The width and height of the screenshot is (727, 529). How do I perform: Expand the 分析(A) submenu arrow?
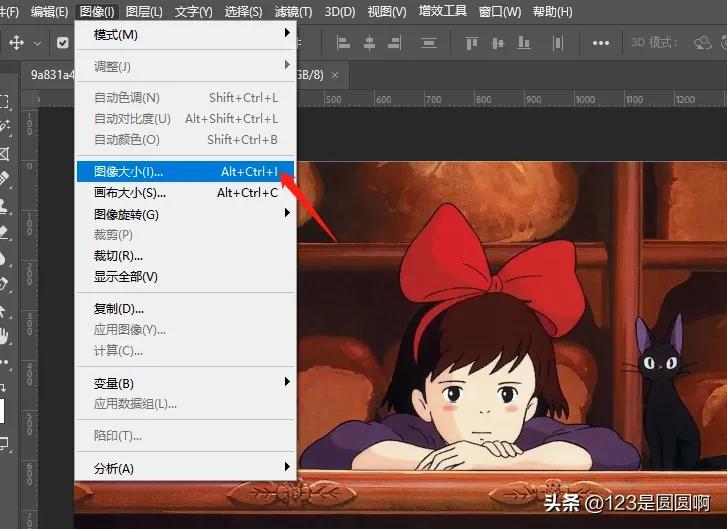tap(287, 466)
